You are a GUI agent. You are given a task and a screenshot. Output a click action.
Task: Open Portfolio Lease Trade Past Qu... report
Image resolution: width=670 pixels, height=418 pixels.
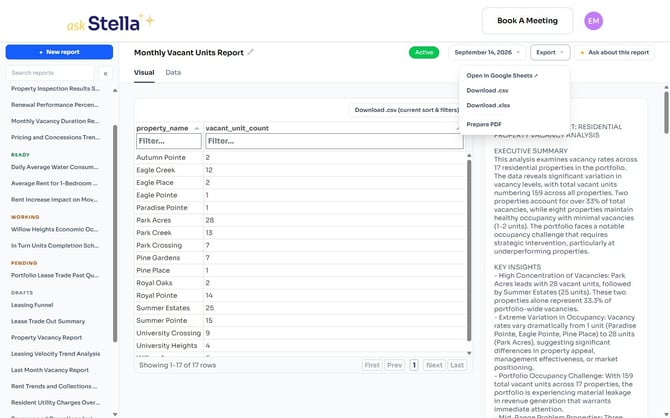click(55, 276)
